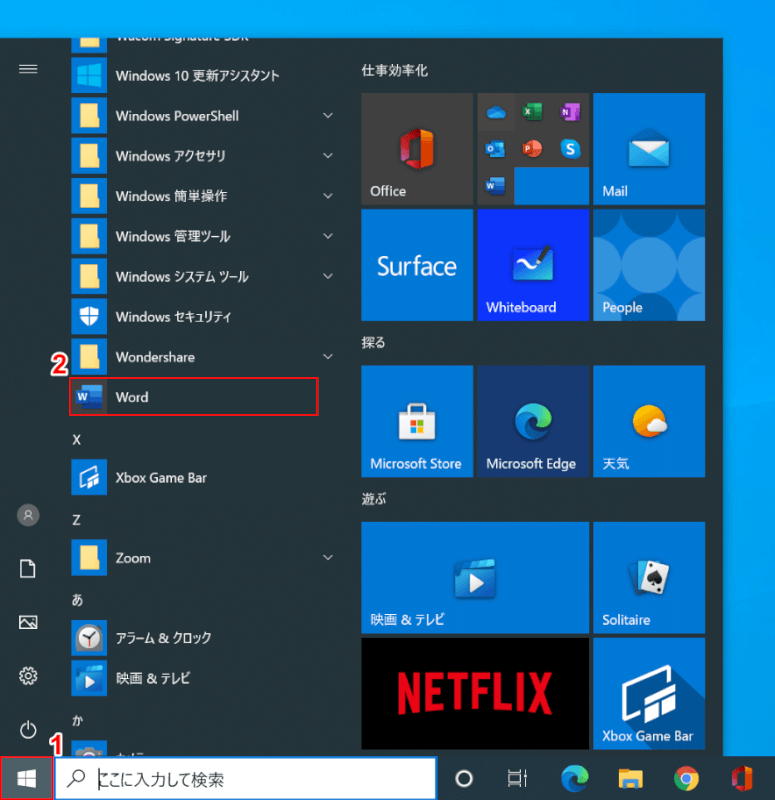
Task: Open Documents from the left rail
Action: coord(28,568)
